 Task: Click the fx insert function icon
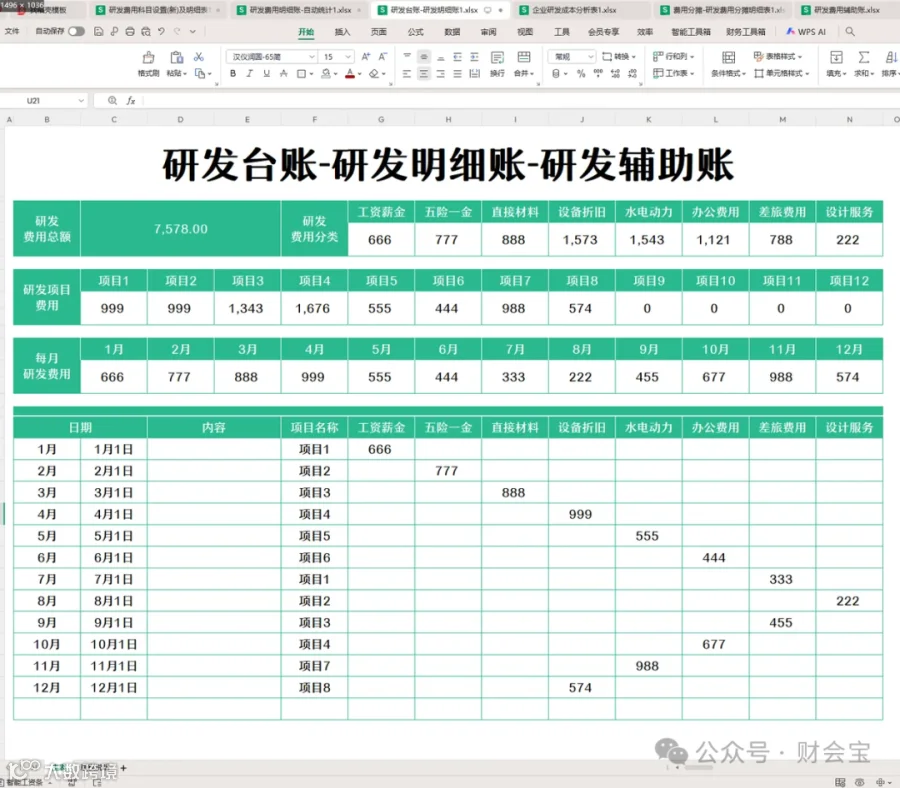tap(131, 100)
